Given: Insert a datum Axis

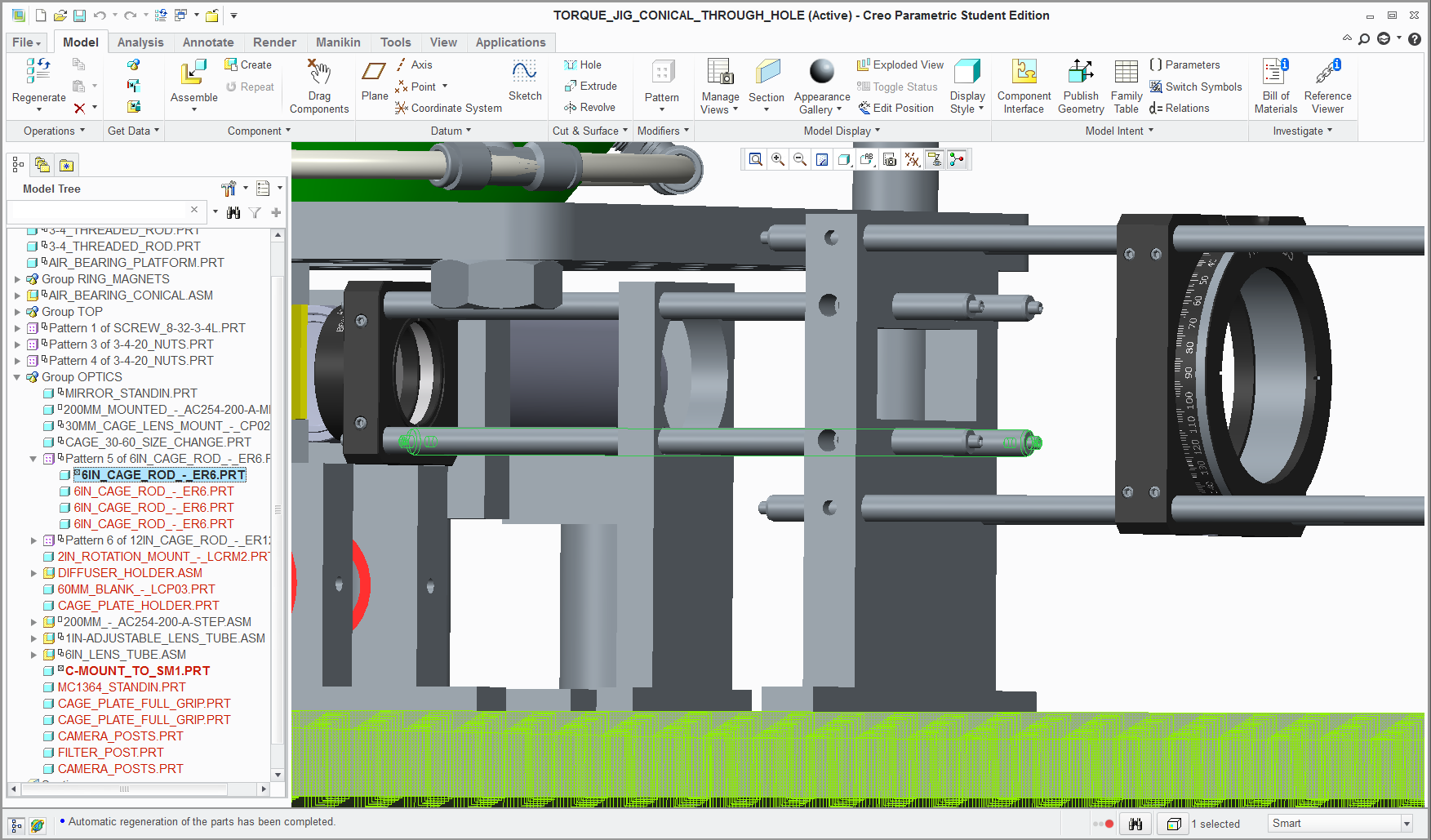Looking at the screenshot, I should pyautogui.click(x=414, y=64).
